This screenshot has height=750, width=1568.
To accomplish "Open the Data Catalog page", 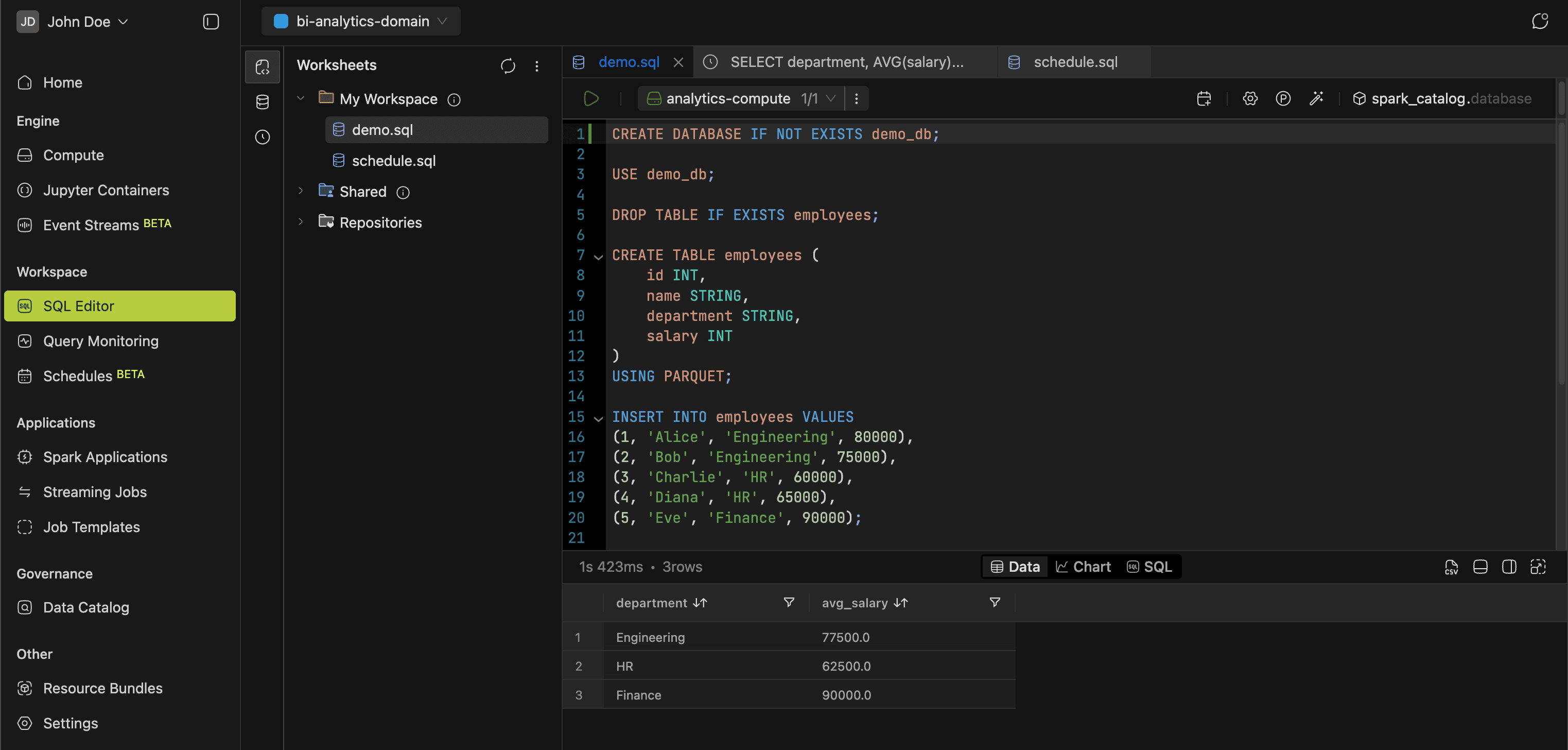I will click(86, 607).
